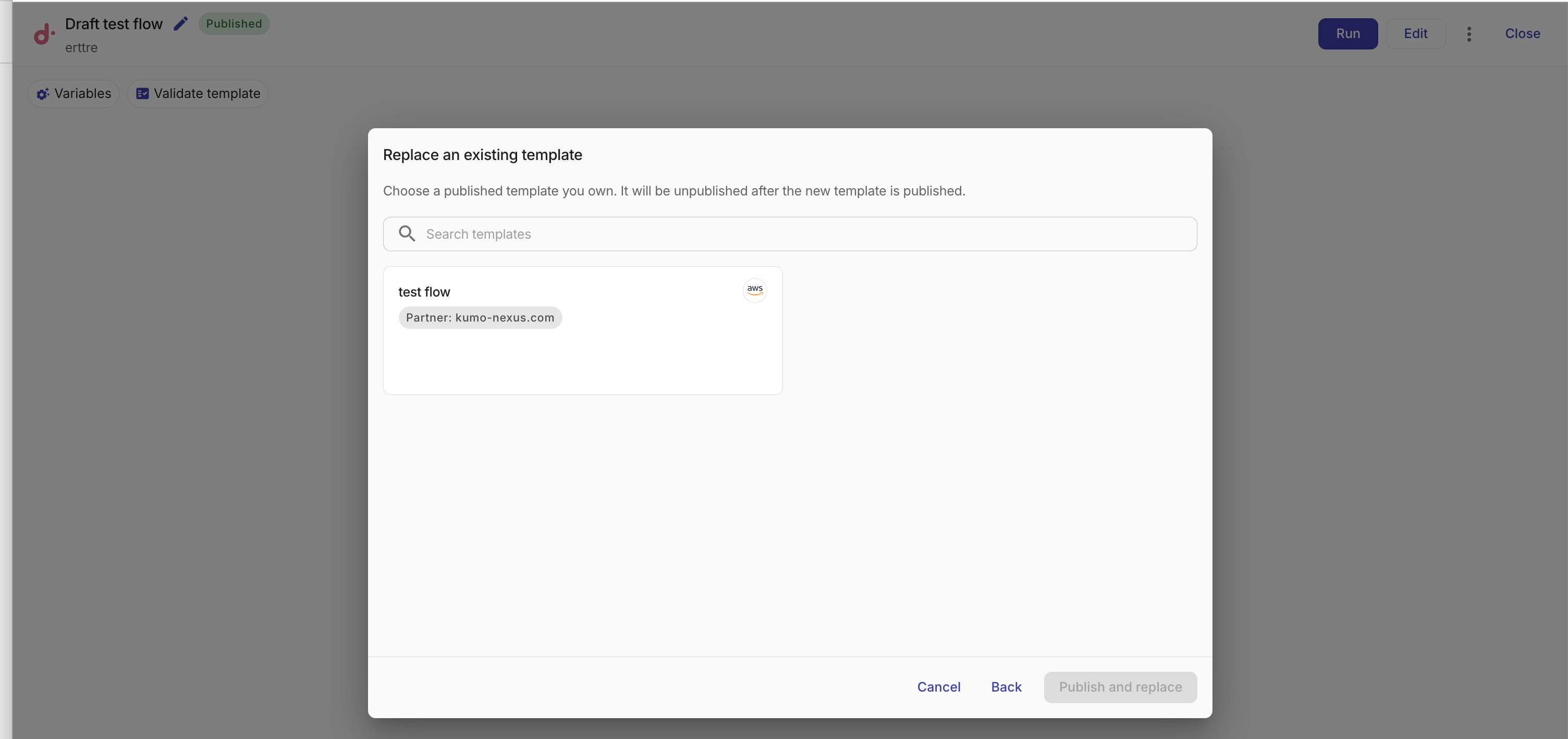This screenshot has width=1568, height=739.
Task: Click the AWS logo on test flow card
Action: (755, 290)
